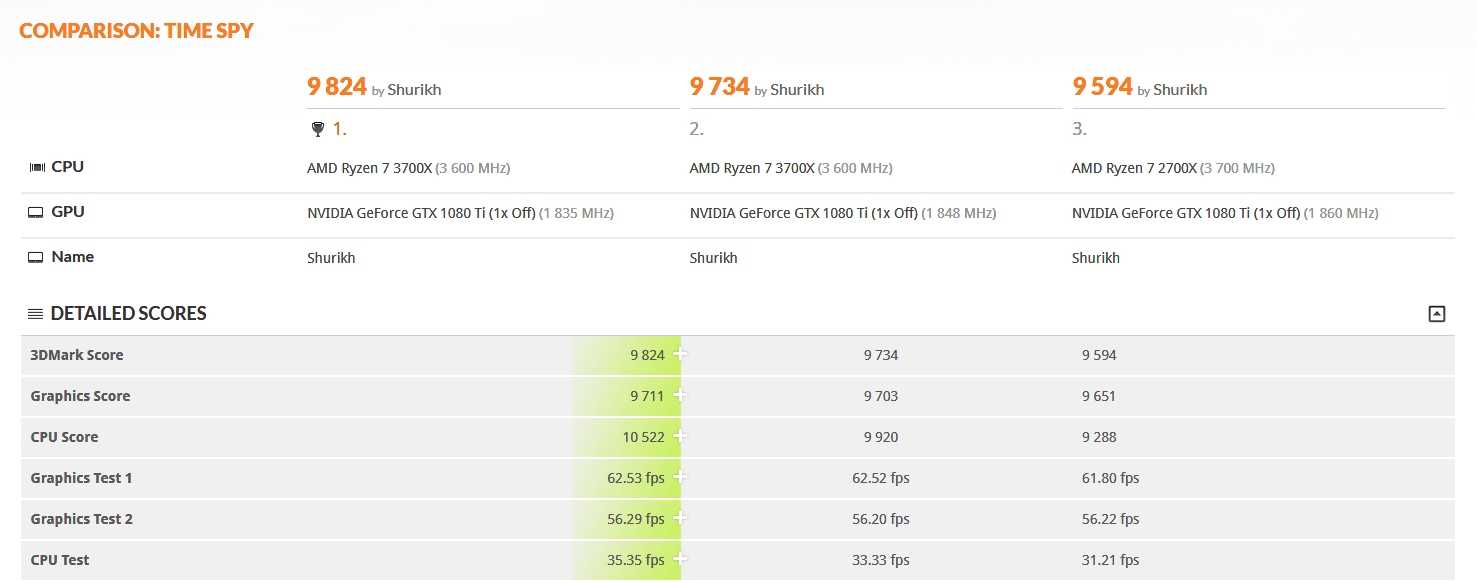
Task: Click the Detailed Scores heading
Action: [x=128, y=314]
